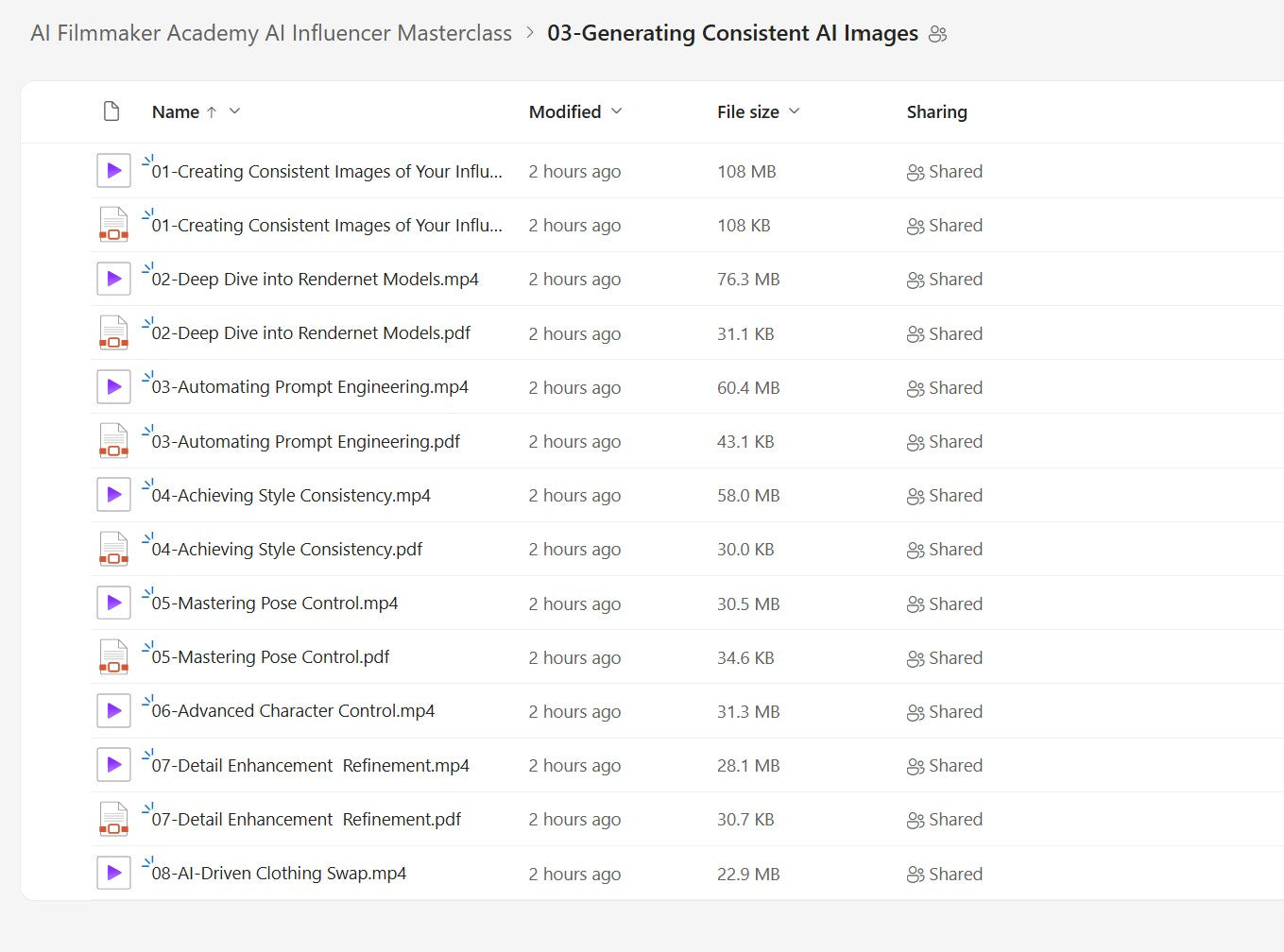Click the PDF icon for 03-Automating Prompt Engineering.pdf
1284x952 pixels.
point(113,441)
